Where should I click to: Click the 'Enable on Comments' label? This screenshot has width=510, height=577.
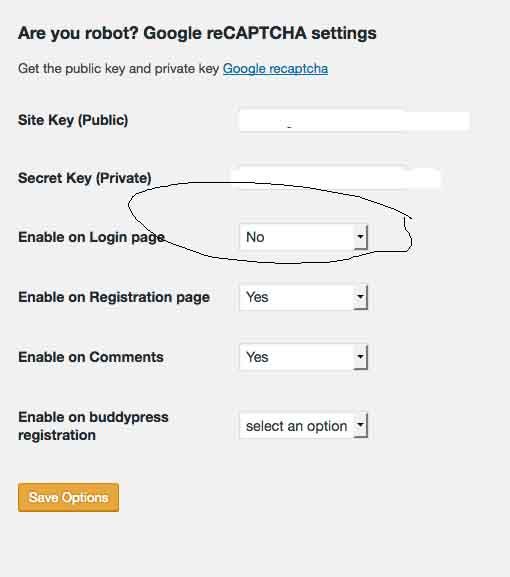[x=91, y=357]
